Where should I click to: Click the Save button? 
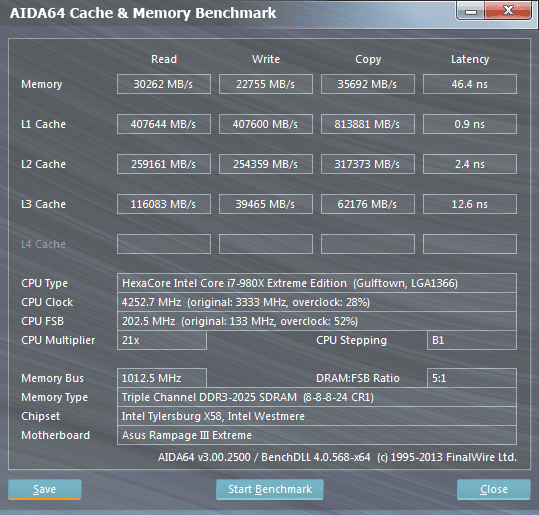pyautogui.click(x=45, y=489)
